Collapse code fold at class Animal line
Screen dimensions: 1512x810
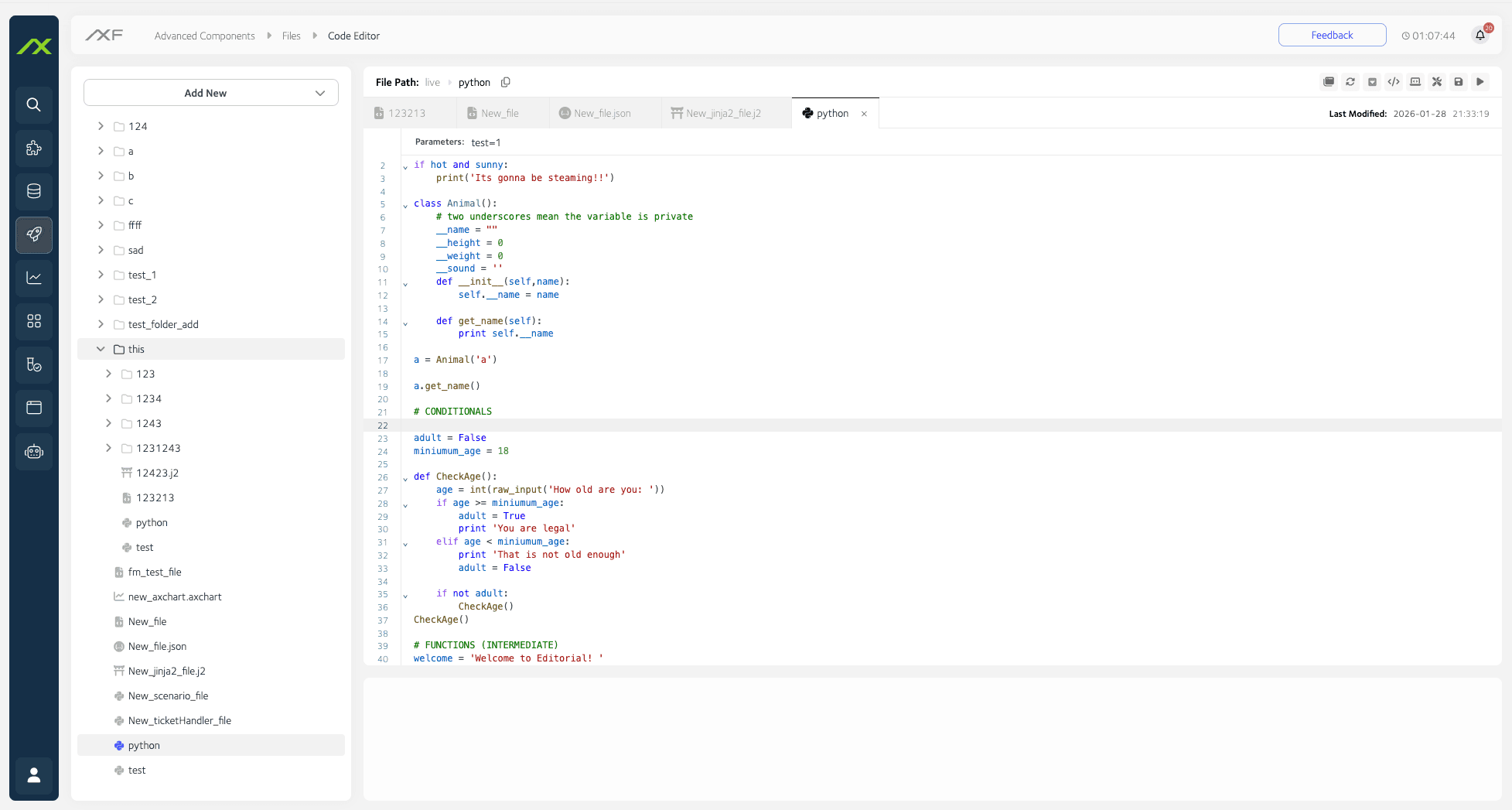405,205
